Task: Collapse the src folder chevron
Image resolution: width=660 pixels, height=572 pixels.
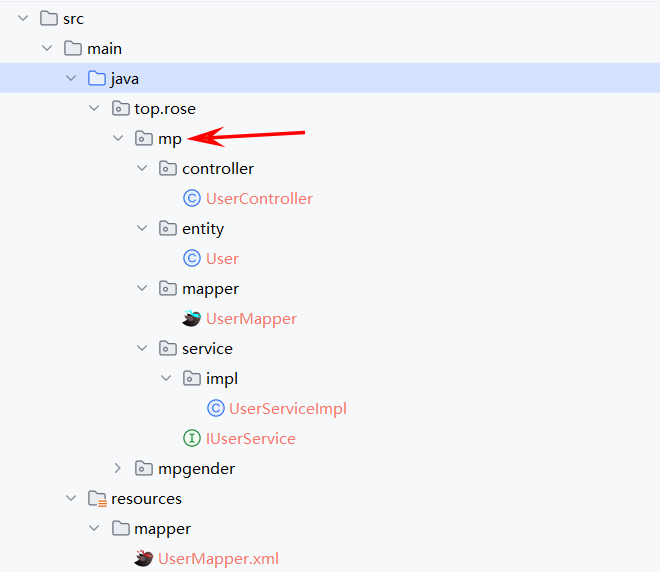Action: (23, 18)
